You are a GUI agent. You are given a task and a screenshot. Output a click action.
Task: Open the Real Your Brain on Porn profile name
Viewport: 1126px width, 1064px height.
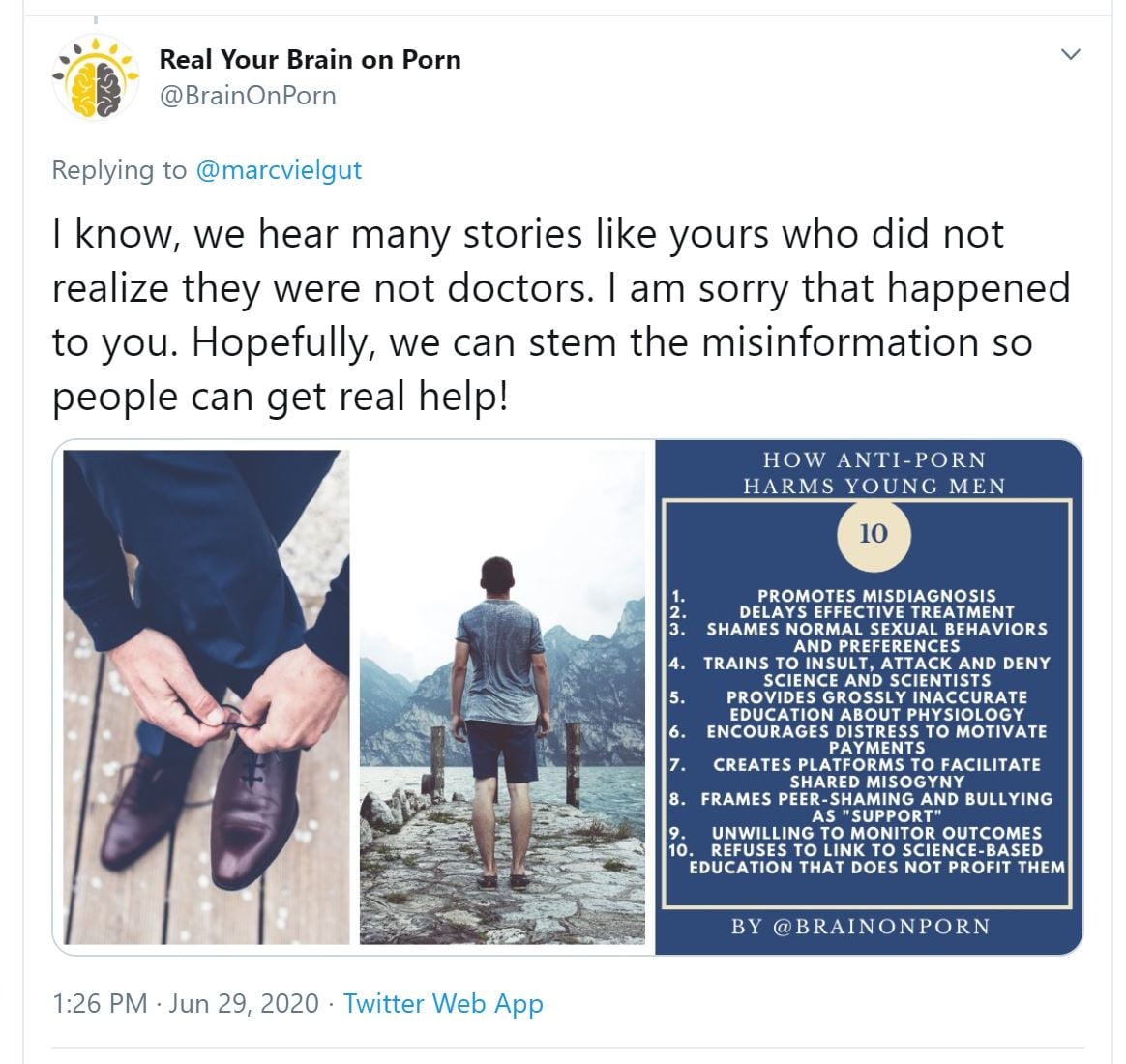(x=310, y=59)
